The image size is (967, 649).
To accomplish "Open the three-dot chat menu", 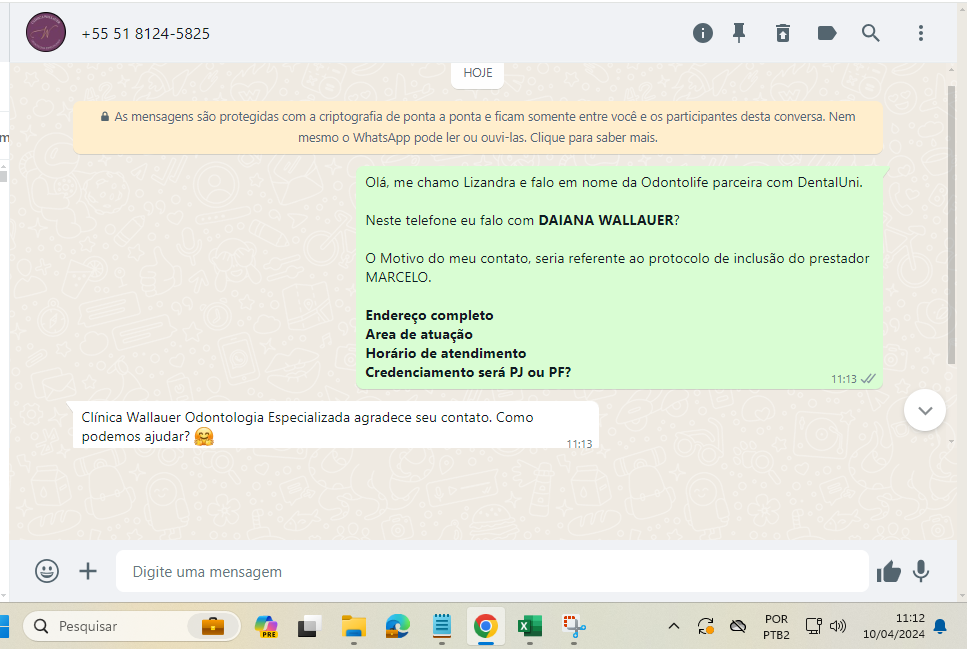I will pos(921,33).
